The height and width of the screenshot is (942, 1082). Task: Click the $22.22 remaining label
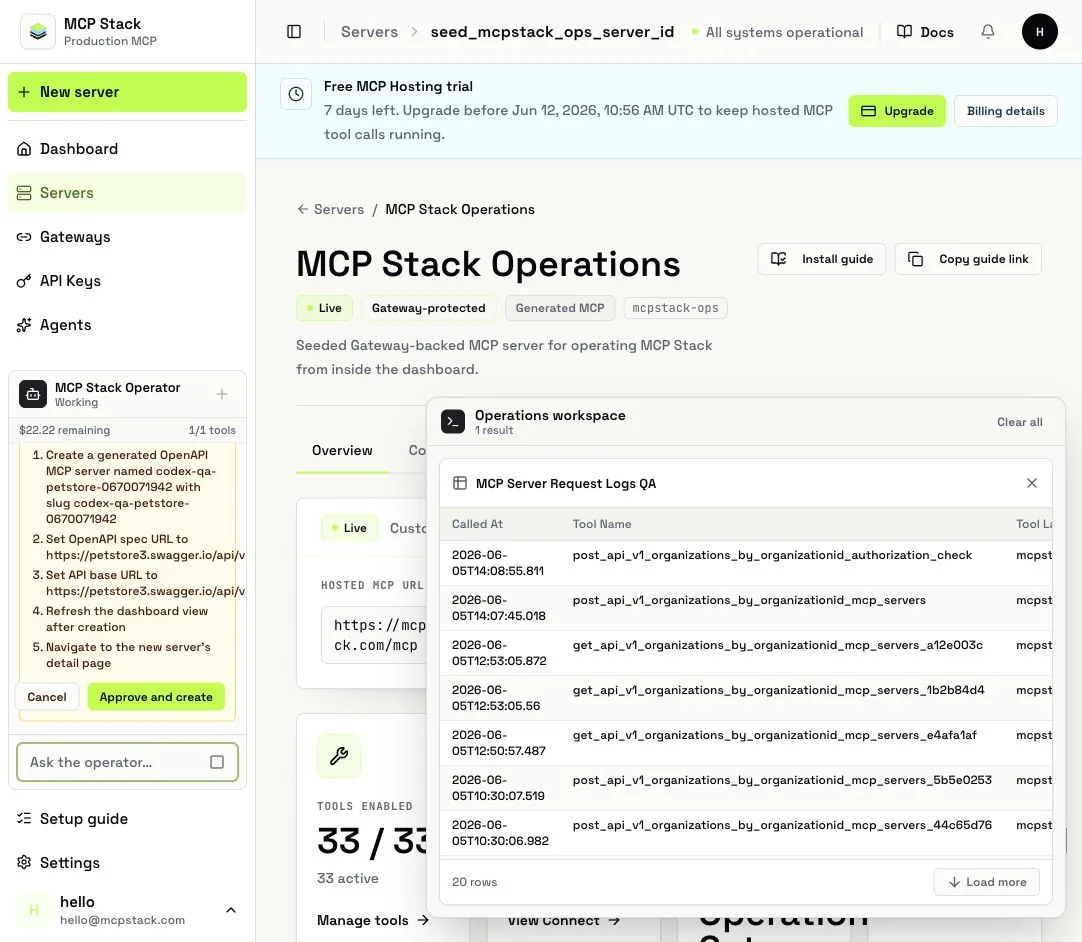[64, 430]
